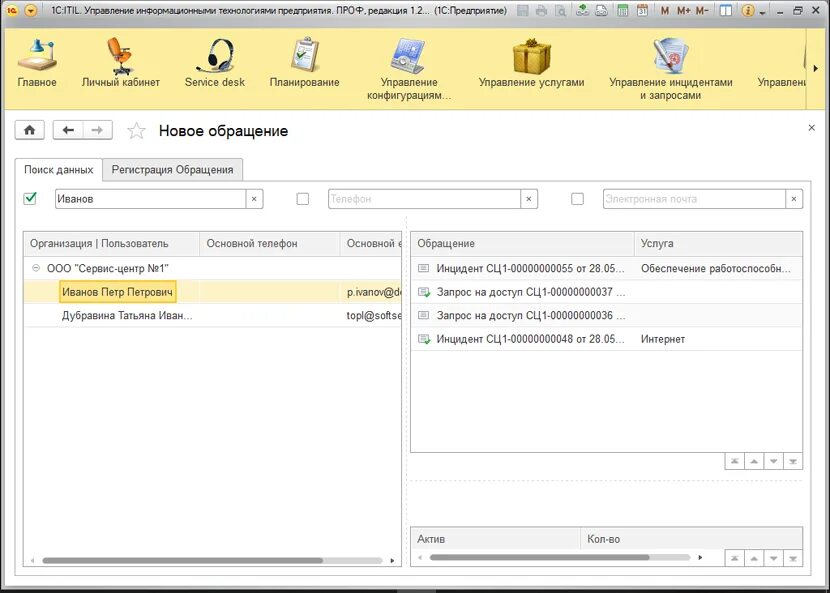
Task: Collapse the ООО Сервис-центр №1 group
Action: coord(34,267)
